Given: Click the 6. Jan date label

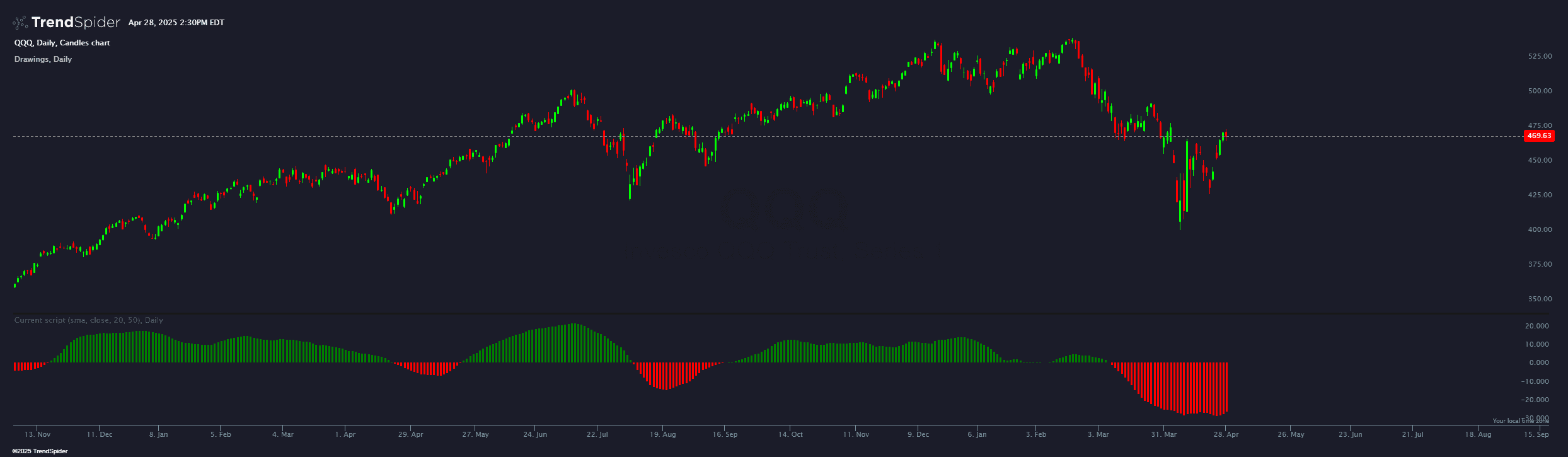Looking at the screenshot, I should tap(977, 434).
